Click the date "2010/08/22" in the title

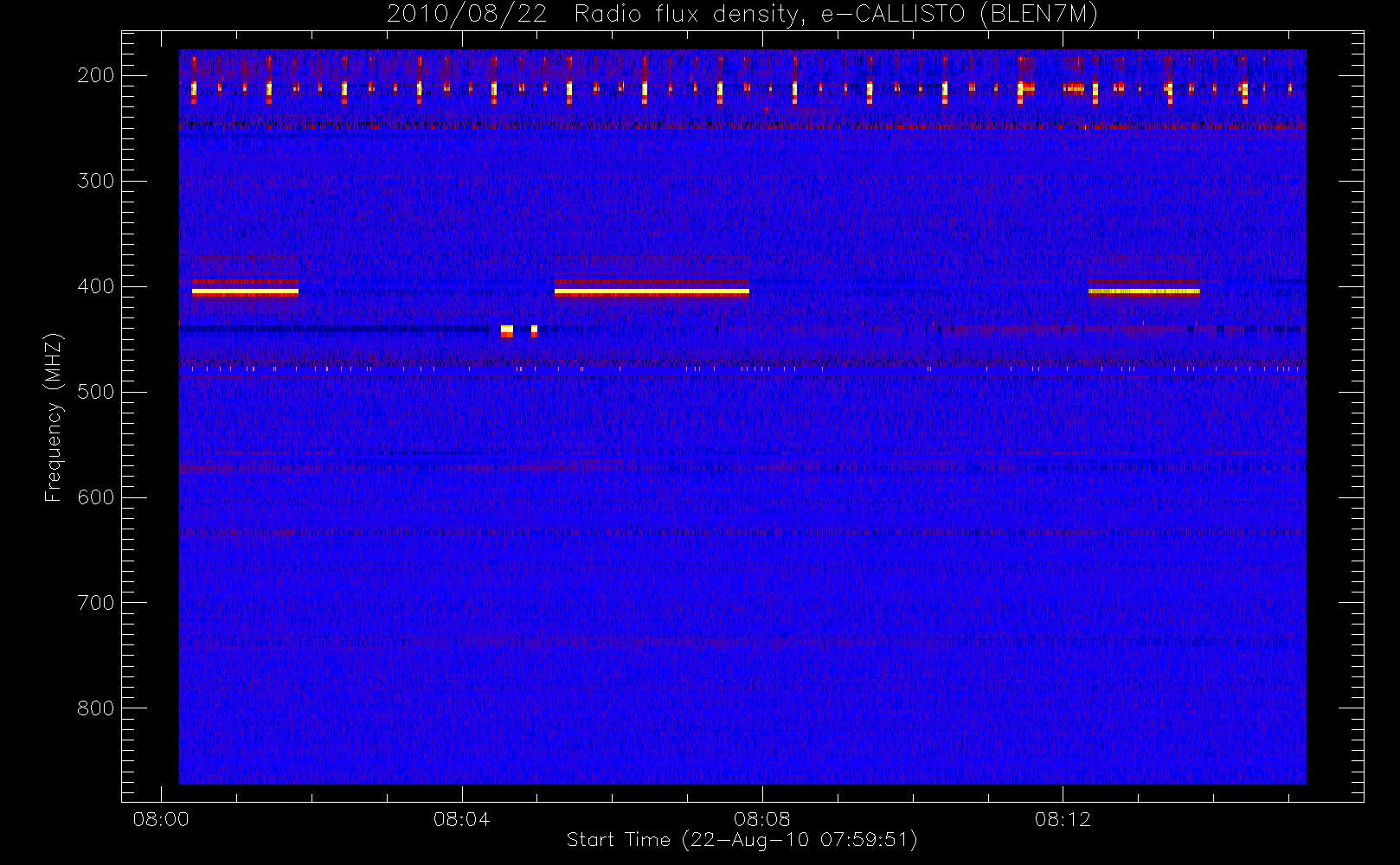pyautogui.click(x=466, y=14)
